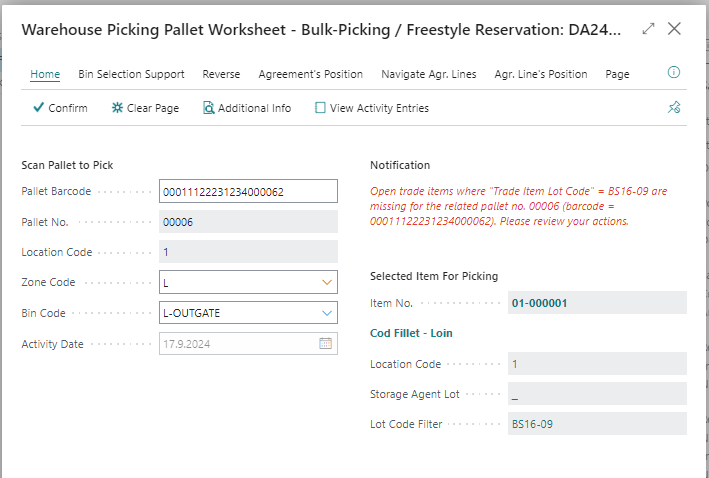Screen dimensions: 709x478
Task: Click the Confirm checkmark icon
Action: point(38,108)
